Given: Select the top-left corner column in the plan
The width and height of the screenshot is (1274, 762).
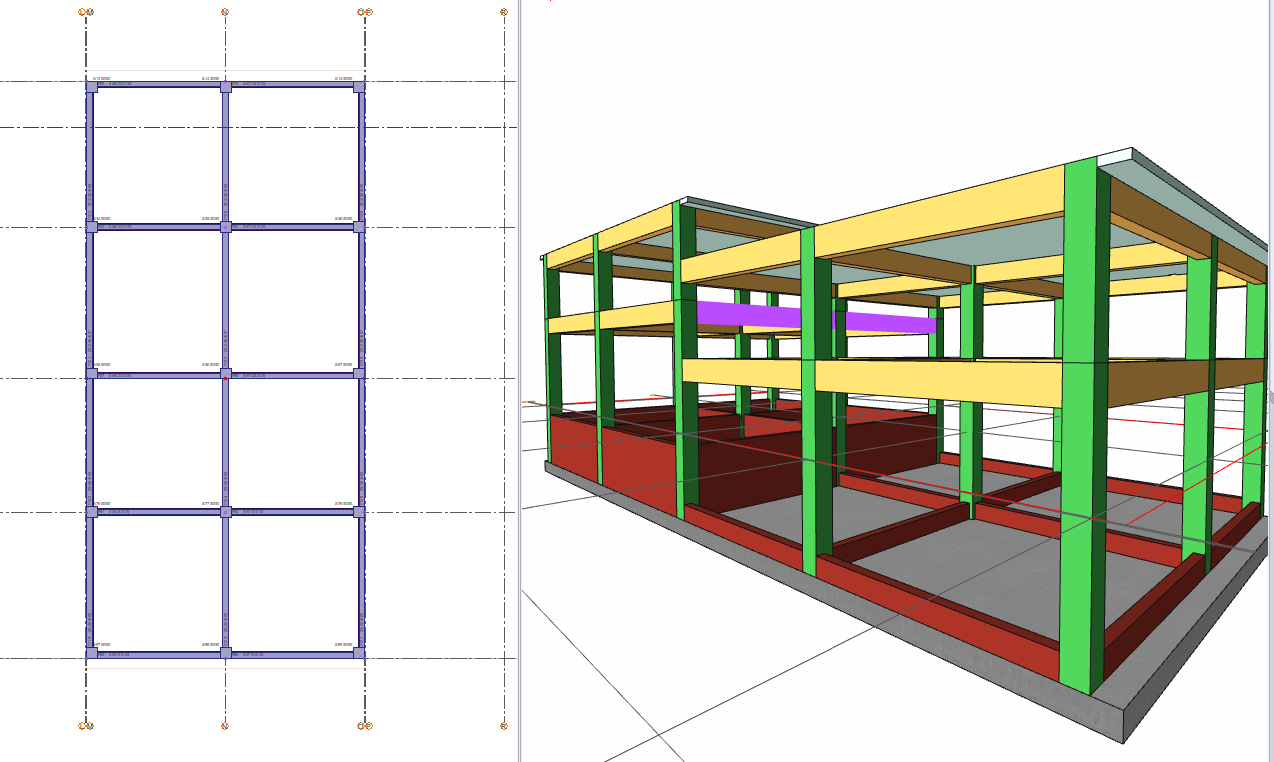Looking at the screenshot, I should (x=92, y=87).
